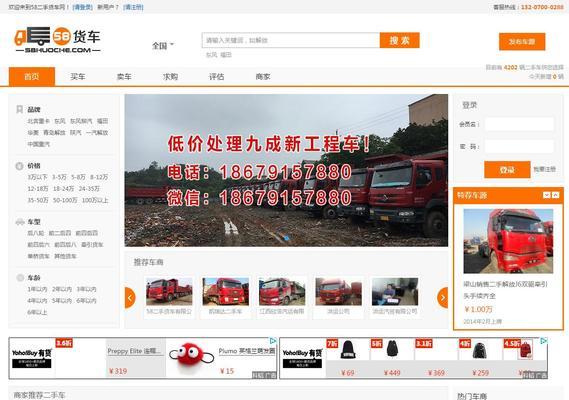Filter by price 3-5万
This screenshot has height=400, width=569.
(x=59, y=177)
